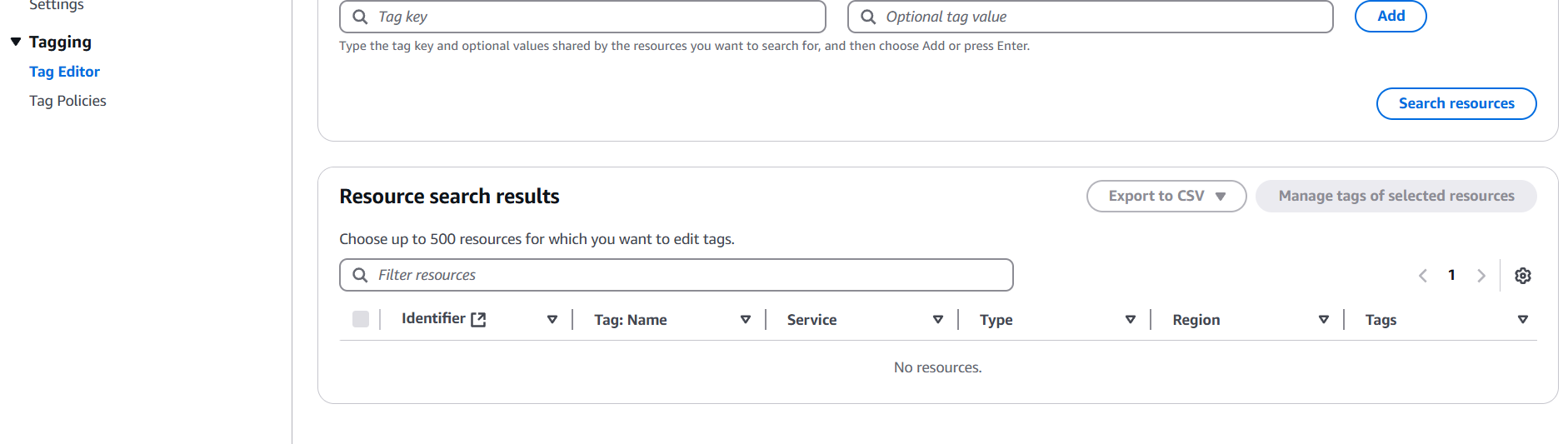The height and width of the screenshot is (444, 1568).
Task: Sort by Service column arrow
Action: point(938,320)
